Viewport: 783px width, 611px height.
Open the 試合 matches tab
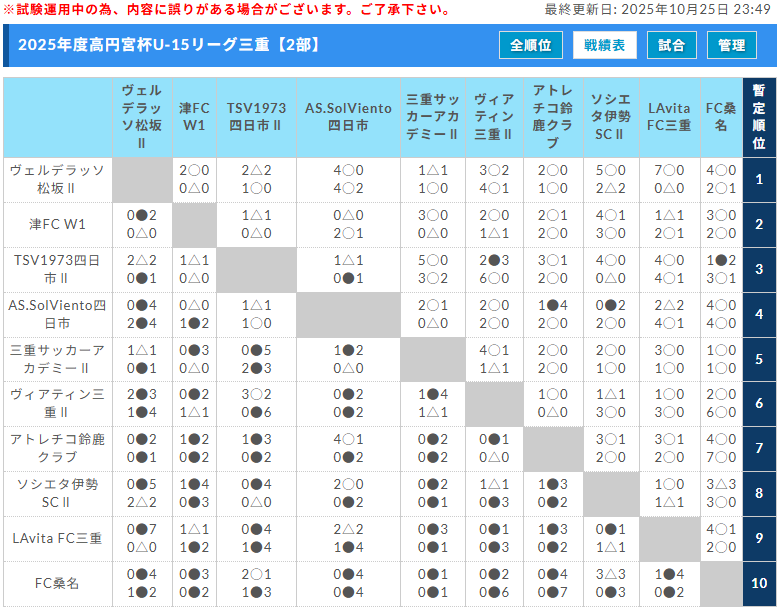[672, 45]
